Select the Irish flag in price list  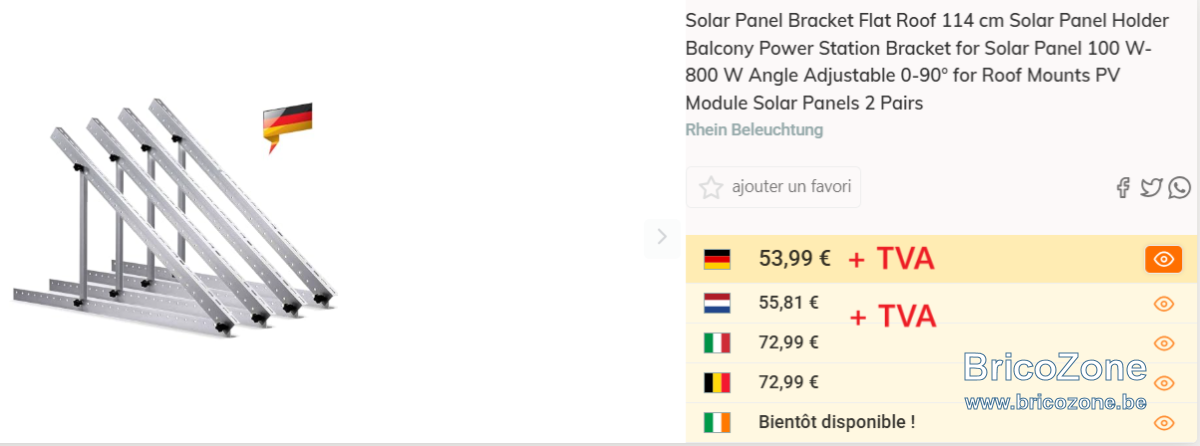pyautogui.click(x=717, y=422)
